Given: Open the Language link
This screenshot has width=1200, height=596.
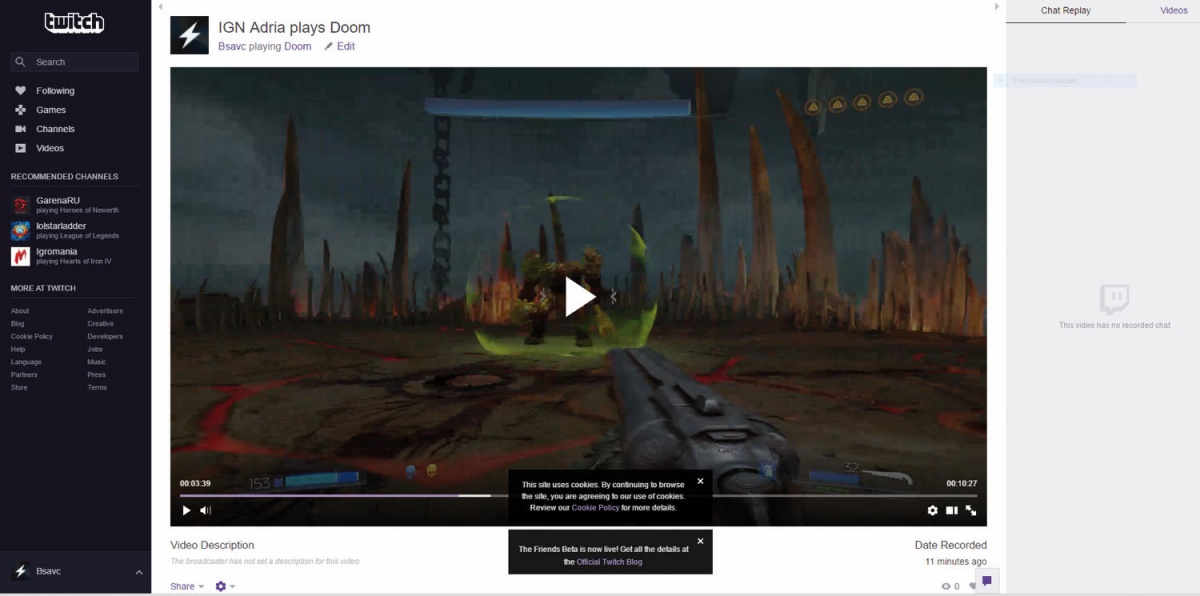Looking at the screenshot, I should (27, 362).
